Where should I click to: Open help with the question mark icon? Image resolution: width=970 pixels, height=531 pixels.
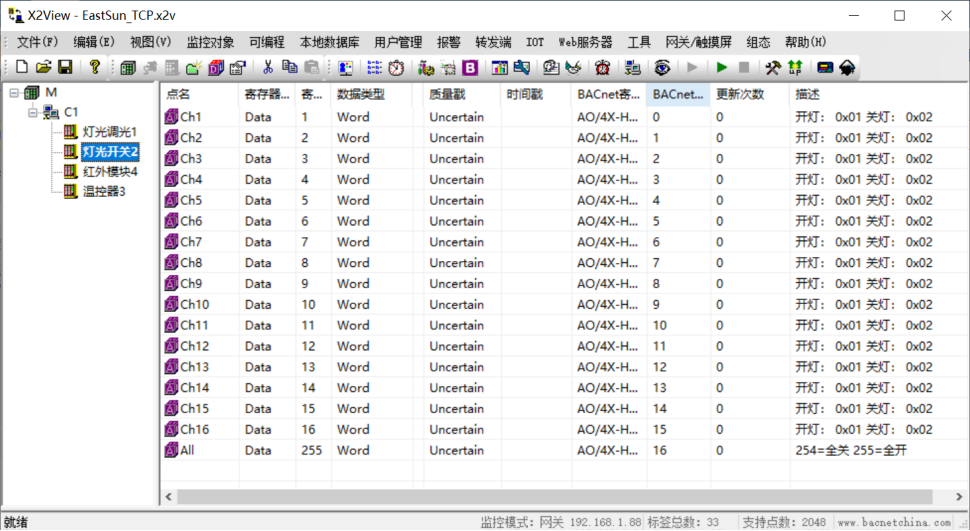click(x=95, y=67)
